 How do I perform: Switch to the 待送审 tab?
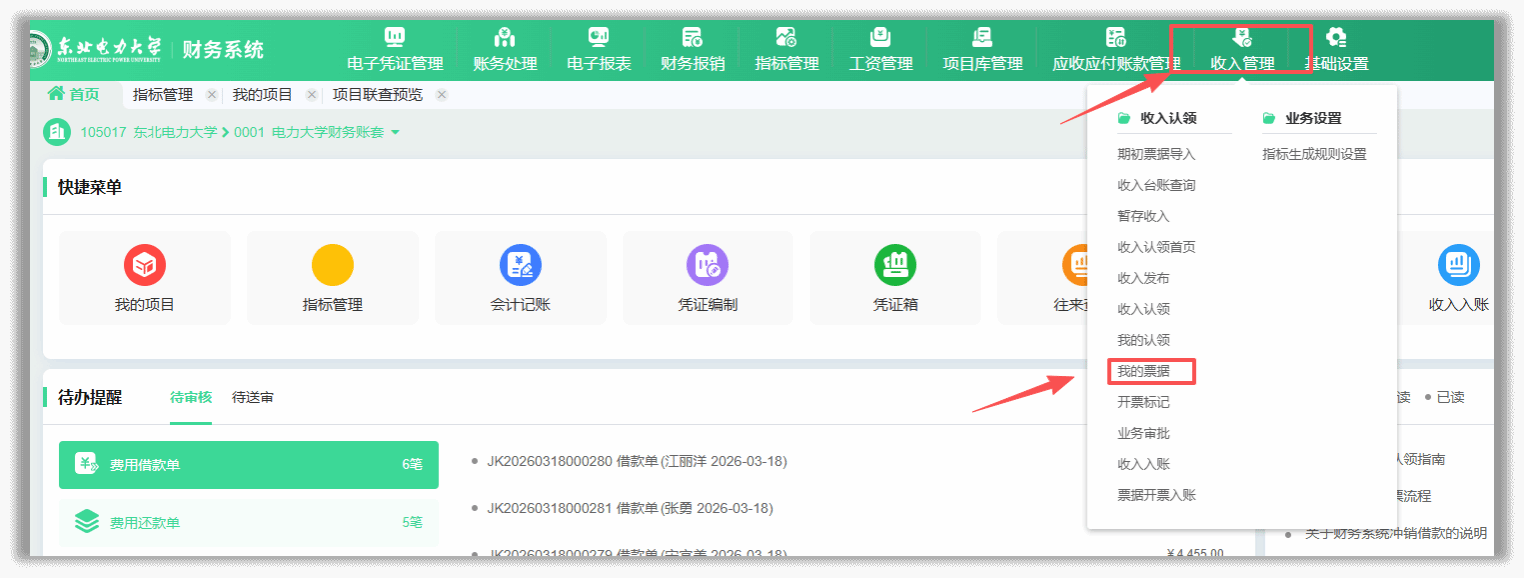pyautogui.click(x=253, y=397)
